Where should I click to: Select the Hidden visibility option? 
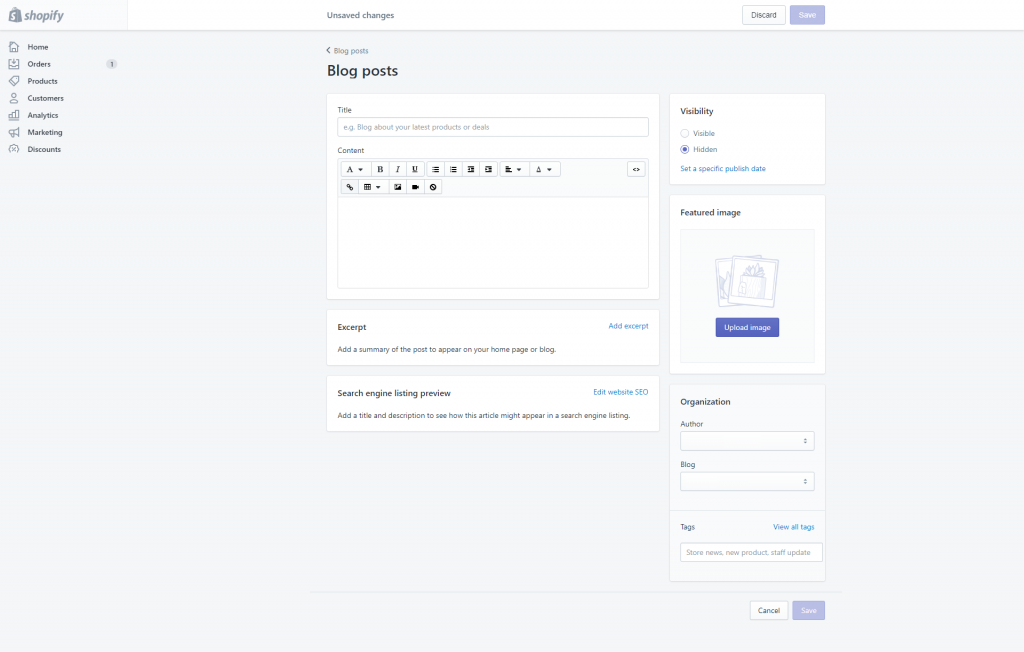[685, 149]
